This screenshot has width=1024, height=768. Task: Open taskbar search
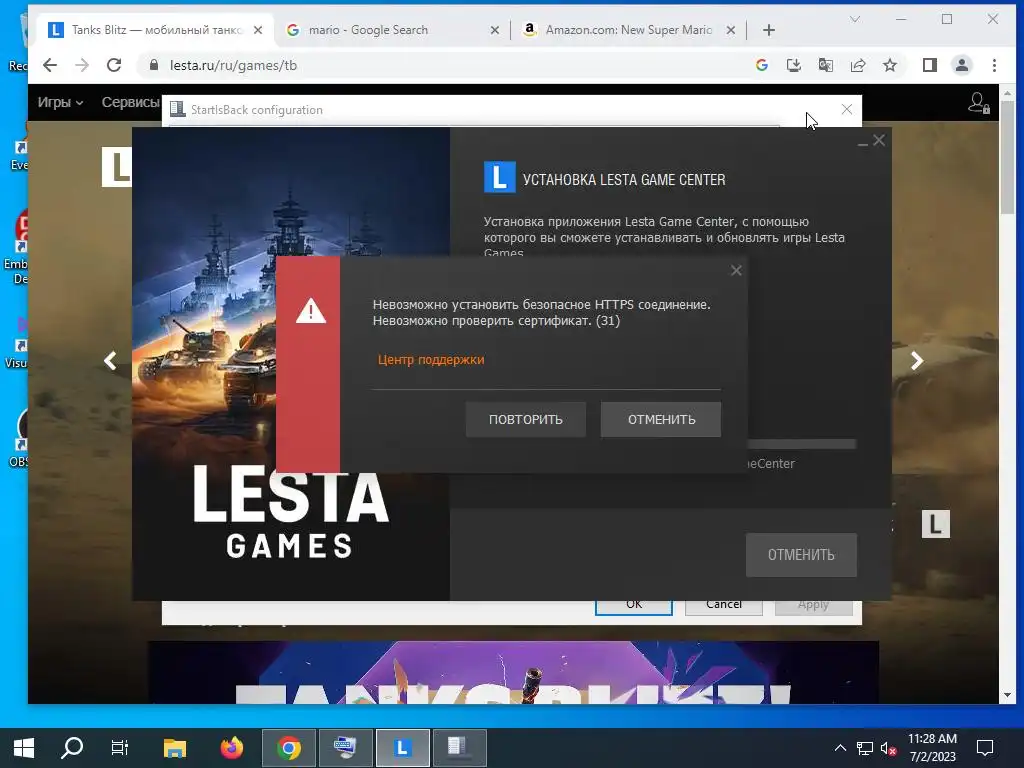[x=72, y=748]
